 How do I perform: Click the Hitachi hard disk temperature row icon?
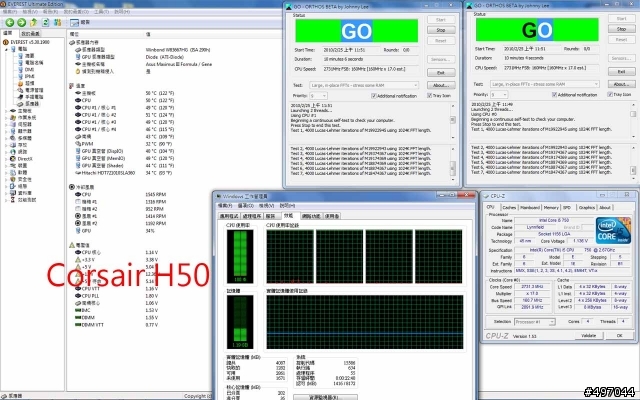click(78, 173)
